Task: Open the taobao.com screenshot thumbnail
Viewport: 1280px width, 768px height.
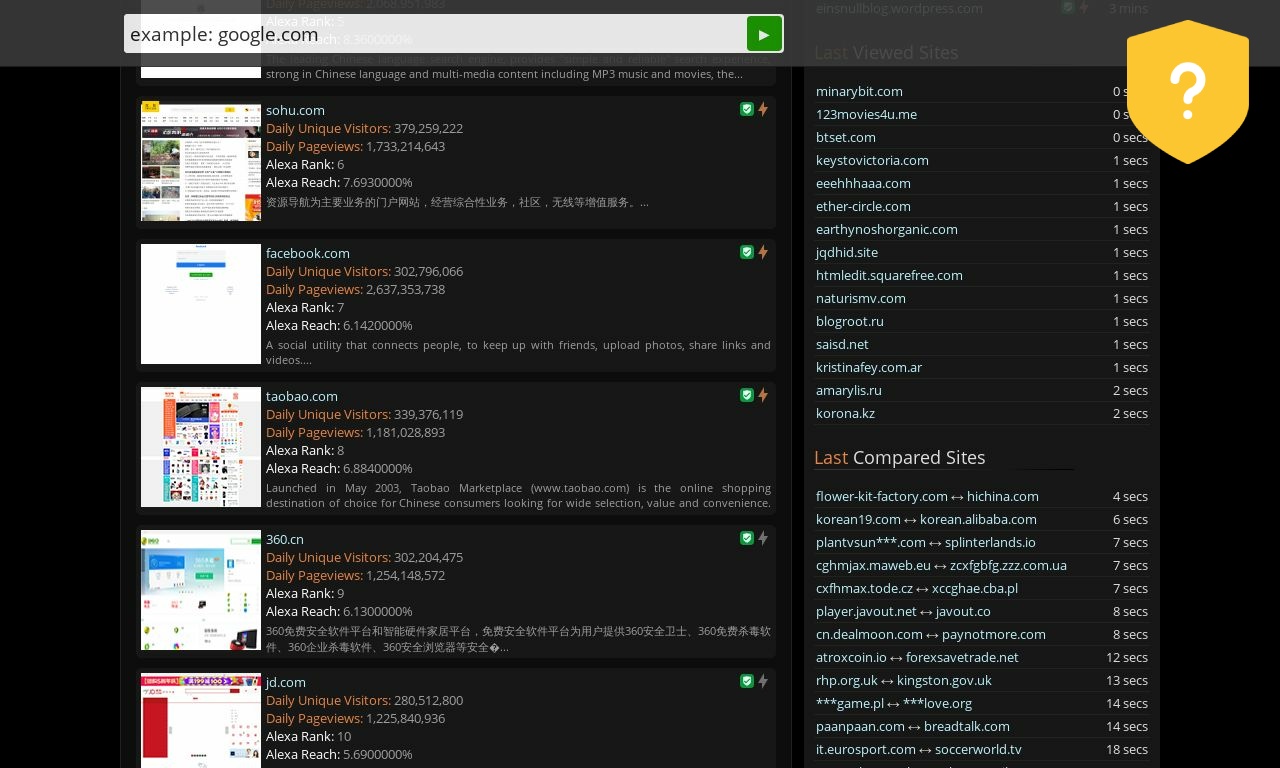Action: point(201,447)
